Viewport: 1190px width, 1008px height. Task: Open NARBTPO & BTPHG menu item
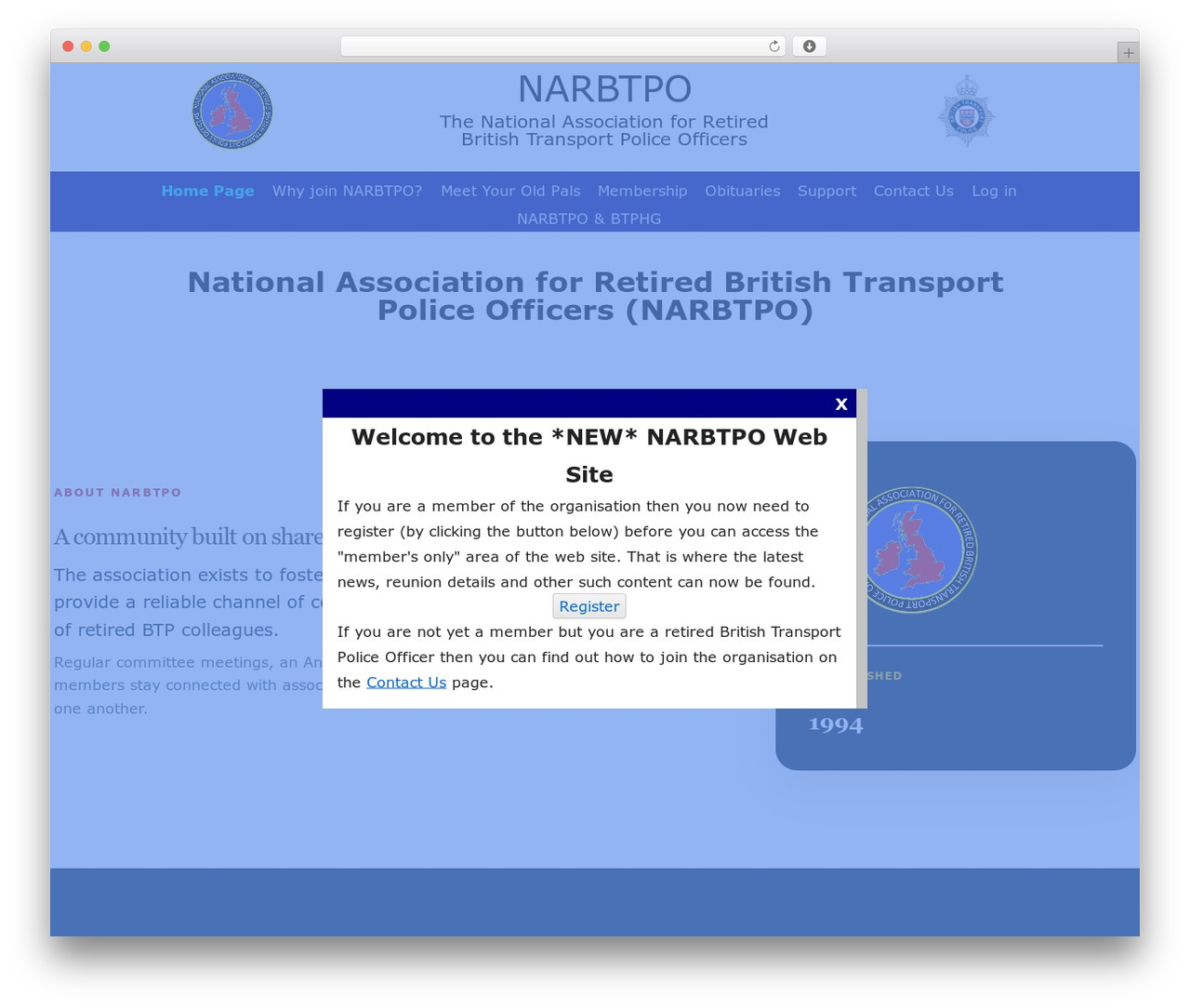point(589,219)
